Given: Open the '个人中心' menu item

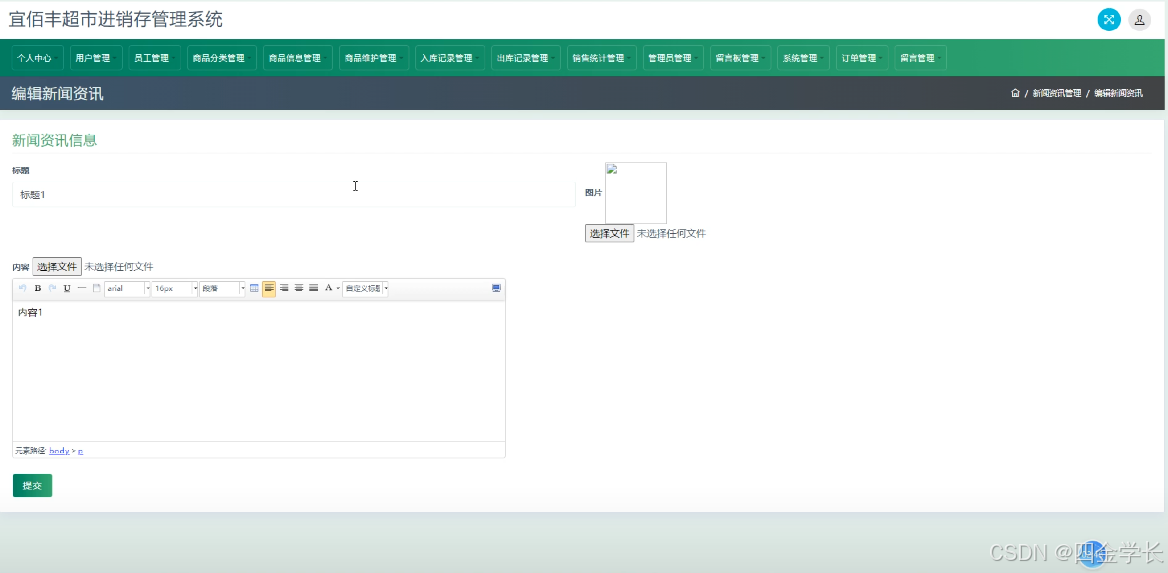Looking at the screenshot, I should point(38,58).
